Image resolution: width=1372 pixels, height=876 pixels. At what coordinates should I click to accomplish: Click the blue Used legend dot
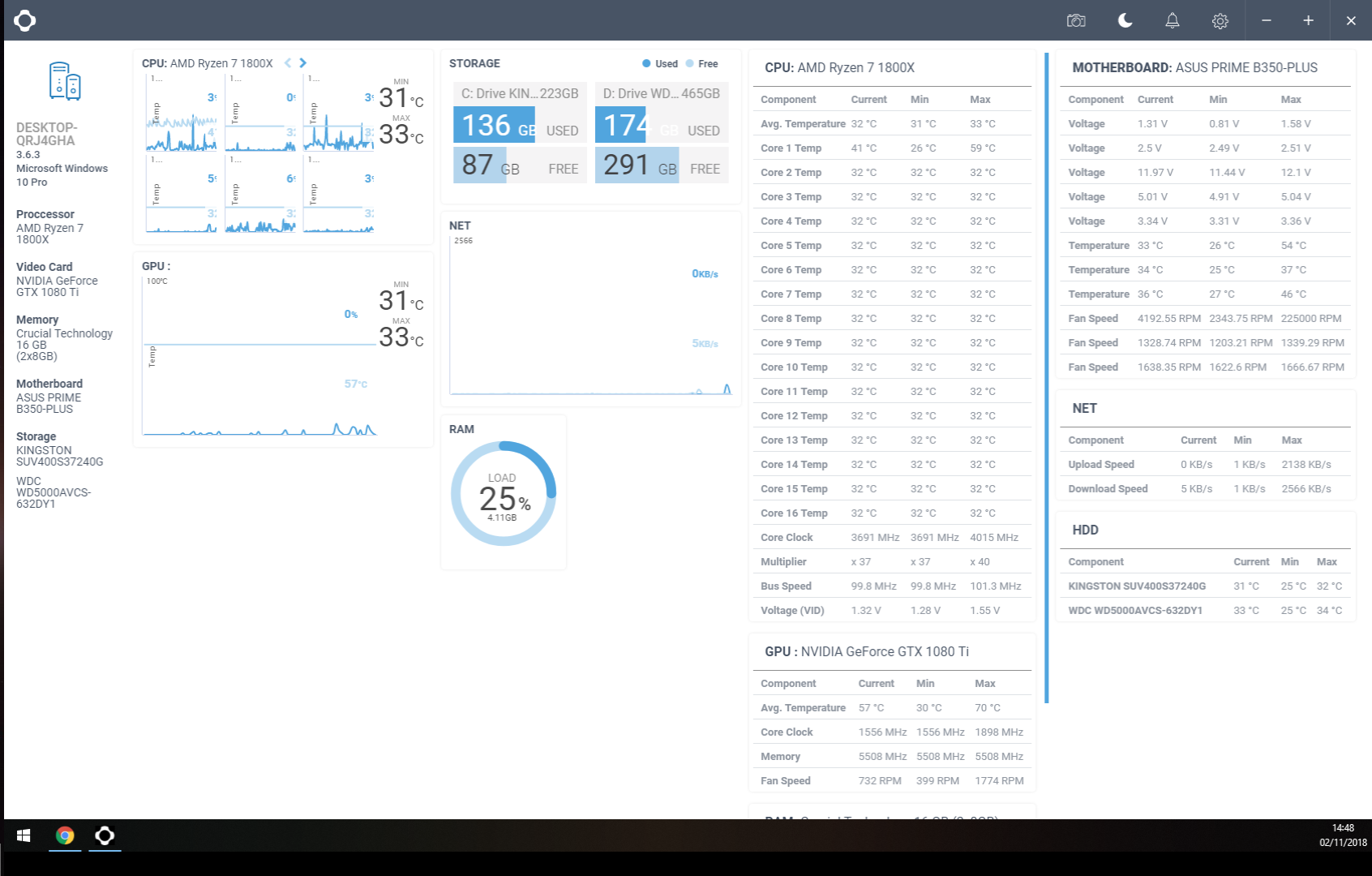click(x=646, y=63)
